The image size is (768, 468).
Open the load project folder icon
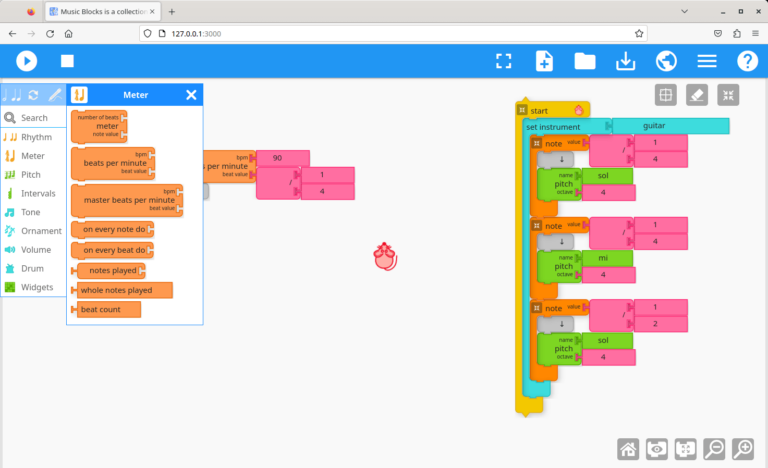[585, 61]
